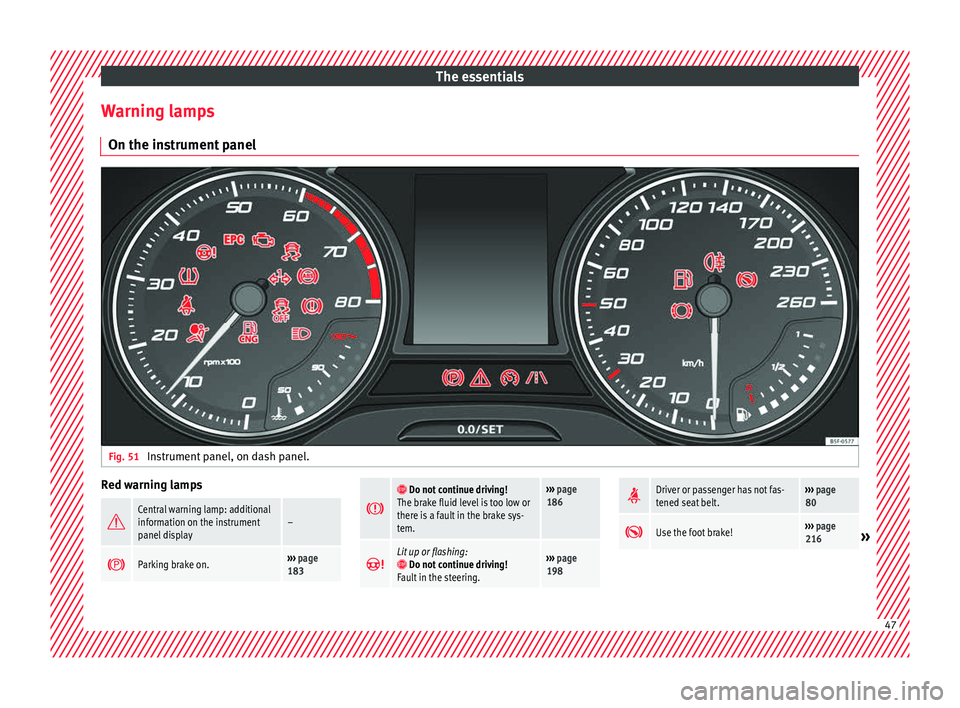
Task: Click the continuation double arrow
Action: pos(865,537)
